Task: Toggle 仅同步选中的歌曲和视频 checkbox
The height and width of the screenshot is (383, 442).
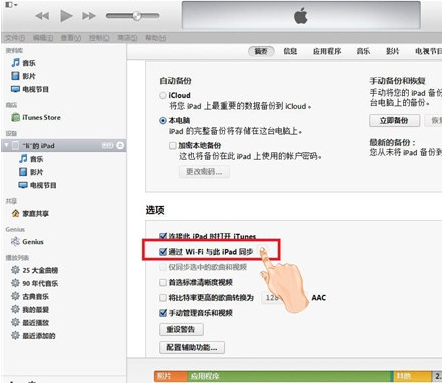Action: pos(163,267)
